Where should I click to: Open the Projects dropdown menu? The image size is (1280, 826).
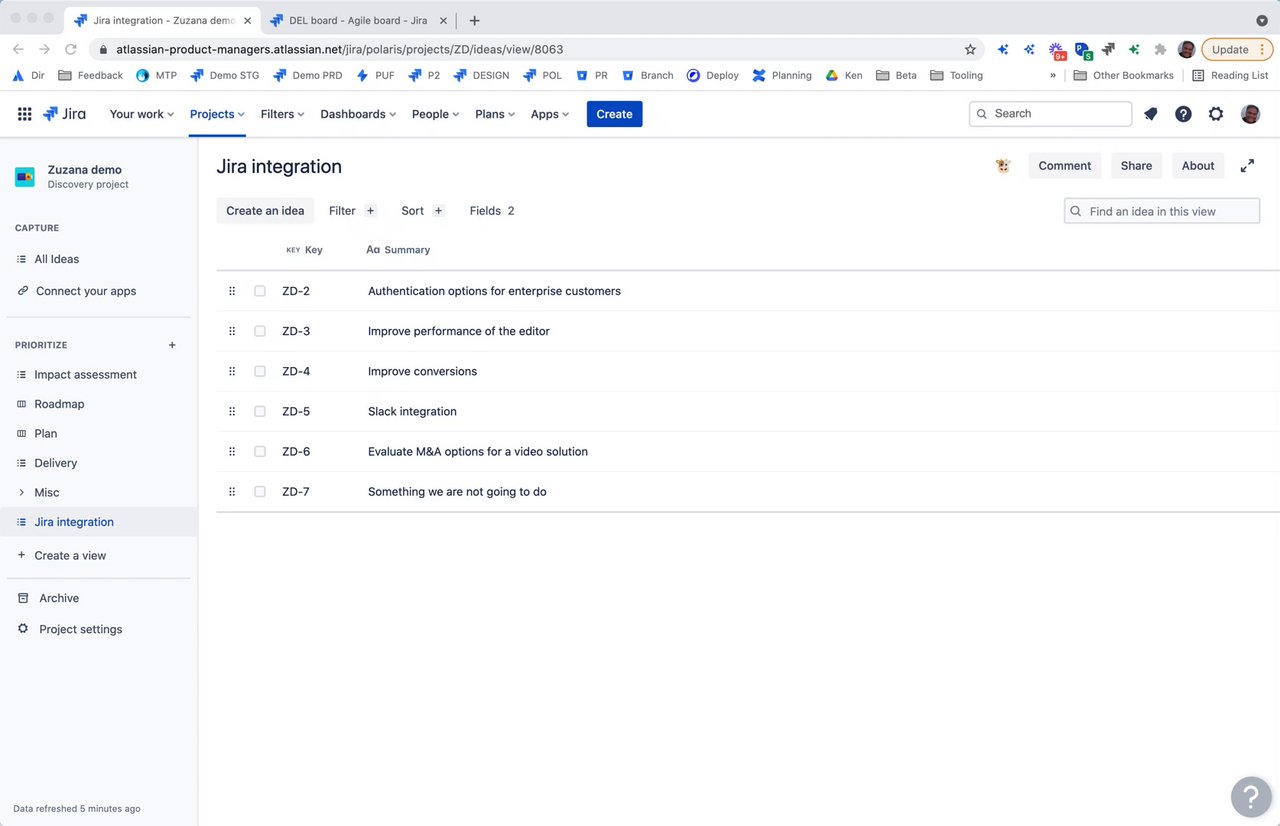coord(217,114)
